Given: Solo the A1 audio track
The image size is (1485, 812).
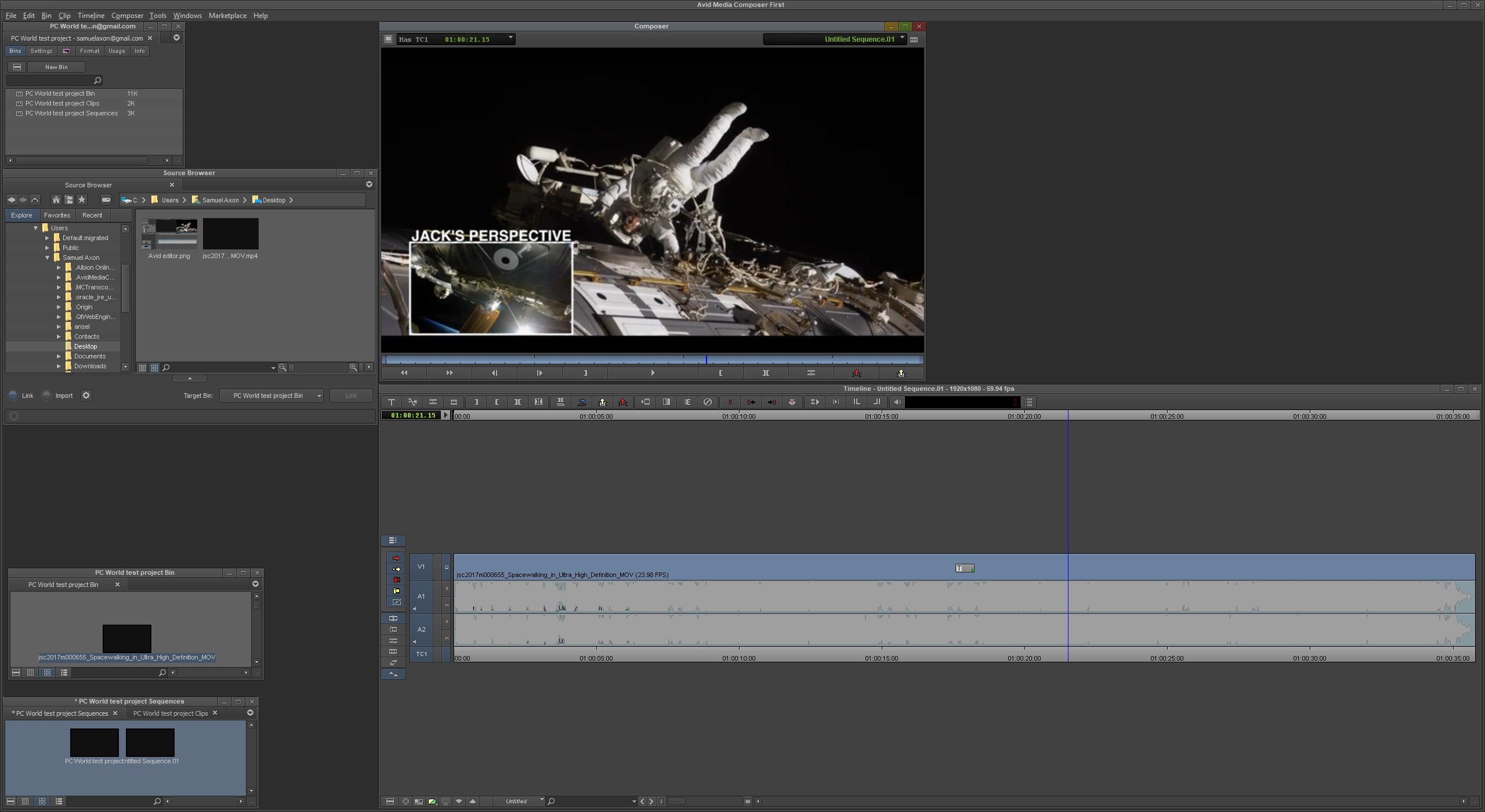Looking at the screenshot, I should [x=447, y=589].
